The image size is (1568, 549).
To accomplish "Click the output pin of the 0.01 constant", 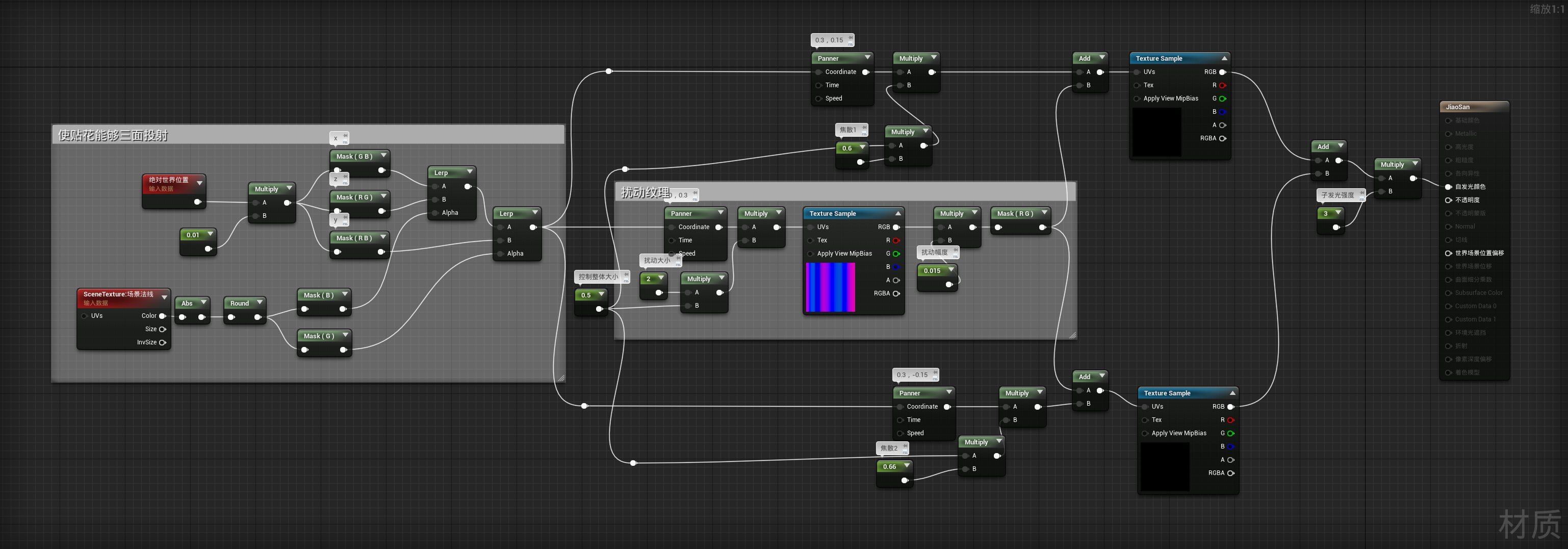I will tap(208, 248).
